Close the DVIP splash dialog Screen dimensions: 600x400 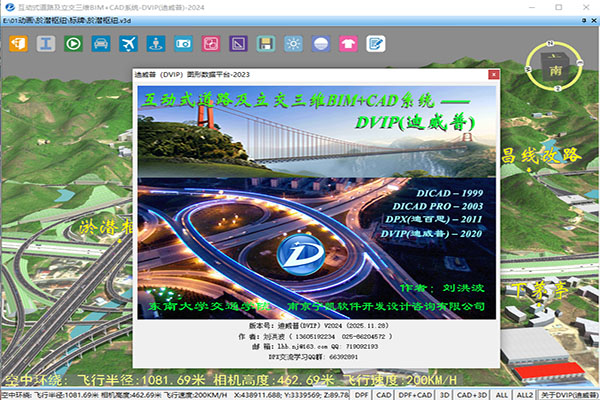click(491, 74)
